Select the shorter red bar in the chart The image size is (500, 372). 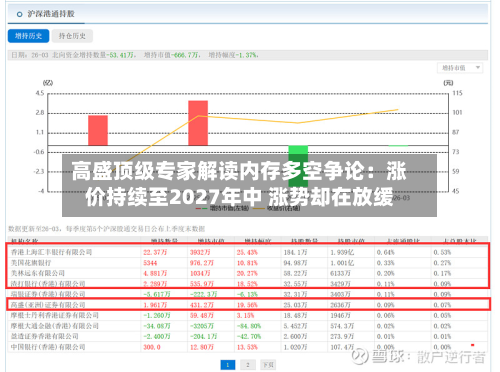coord(98,130)
